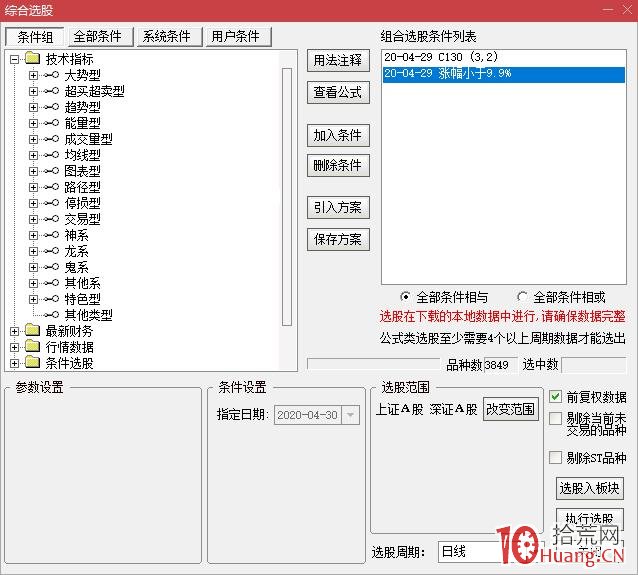Click the indicator icon beside 龙系
Screen dimensions: 638x575
(52, 251)
